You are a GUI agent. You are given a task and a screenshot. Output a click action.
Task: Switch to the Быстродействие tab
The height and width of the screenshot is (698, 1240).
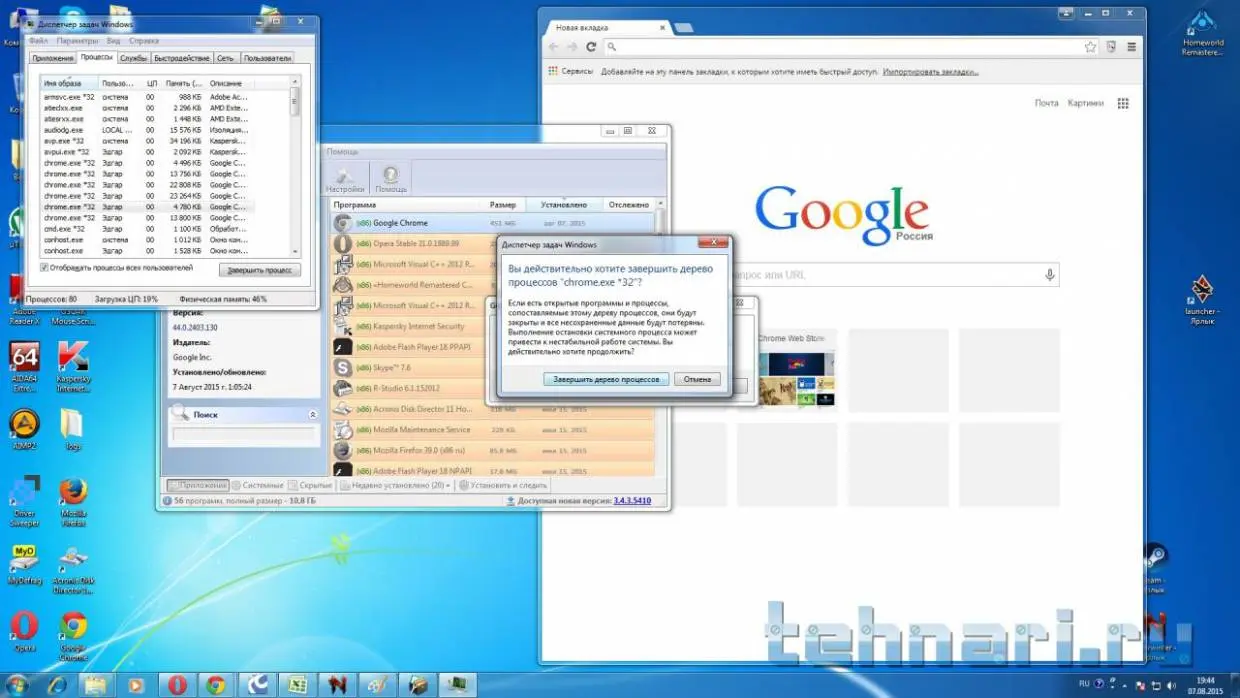click(183, 58)
